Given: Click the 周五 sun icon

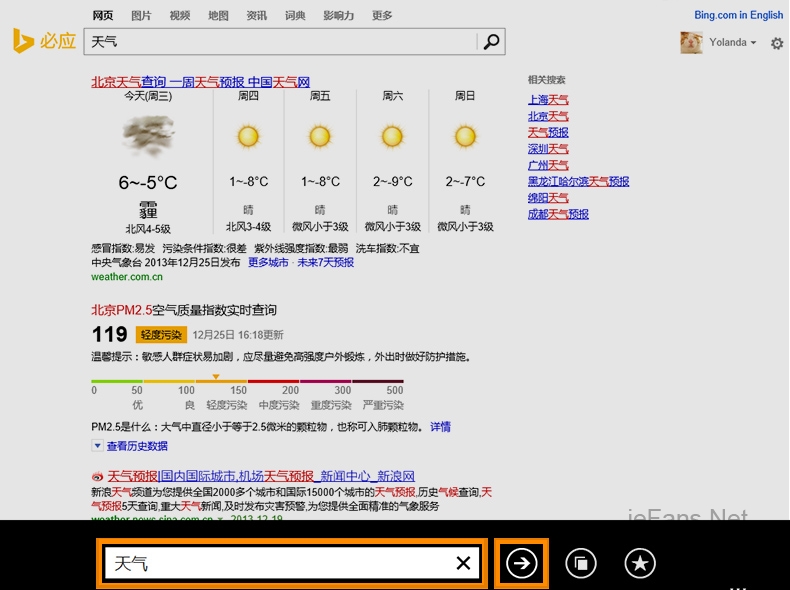Looking at the screenshot, I should click(x=320, y=136).
